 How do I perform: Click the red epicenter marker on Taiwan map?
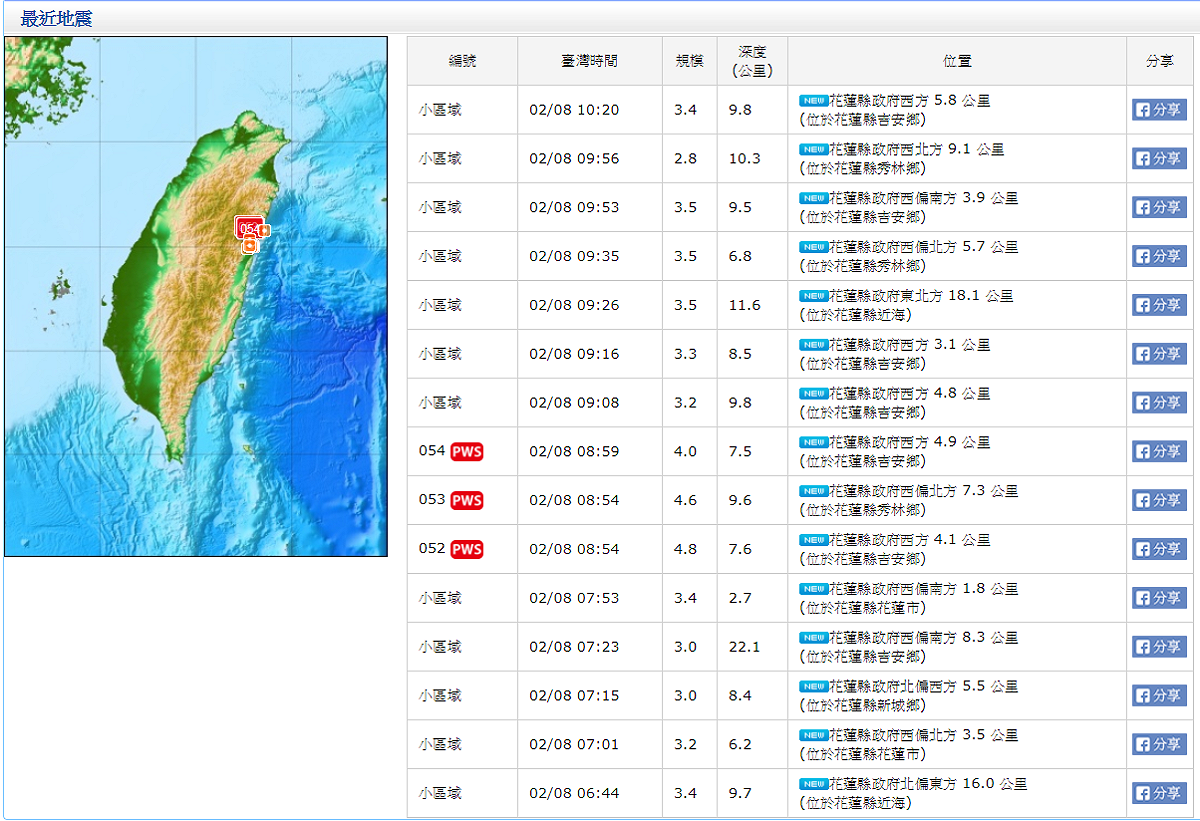(250, 227)
